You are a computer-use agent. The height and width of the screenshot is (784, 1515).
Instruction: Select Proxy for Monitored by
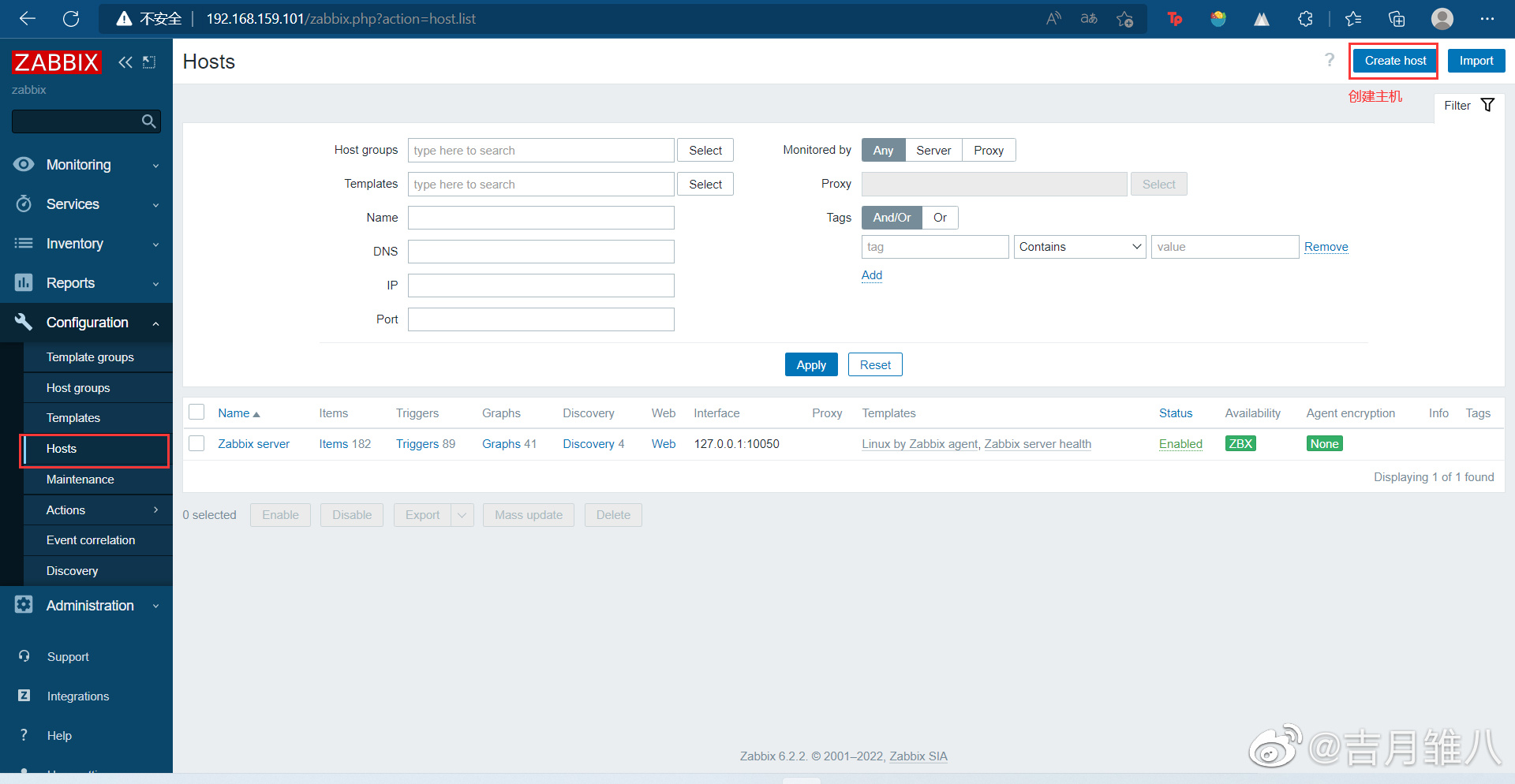(x=989, y=150)
